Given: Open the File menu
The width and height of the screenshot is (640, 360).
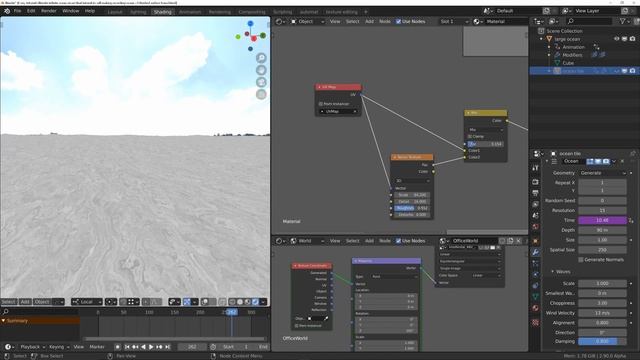Looking at the screenshot, I should point(17,11).
